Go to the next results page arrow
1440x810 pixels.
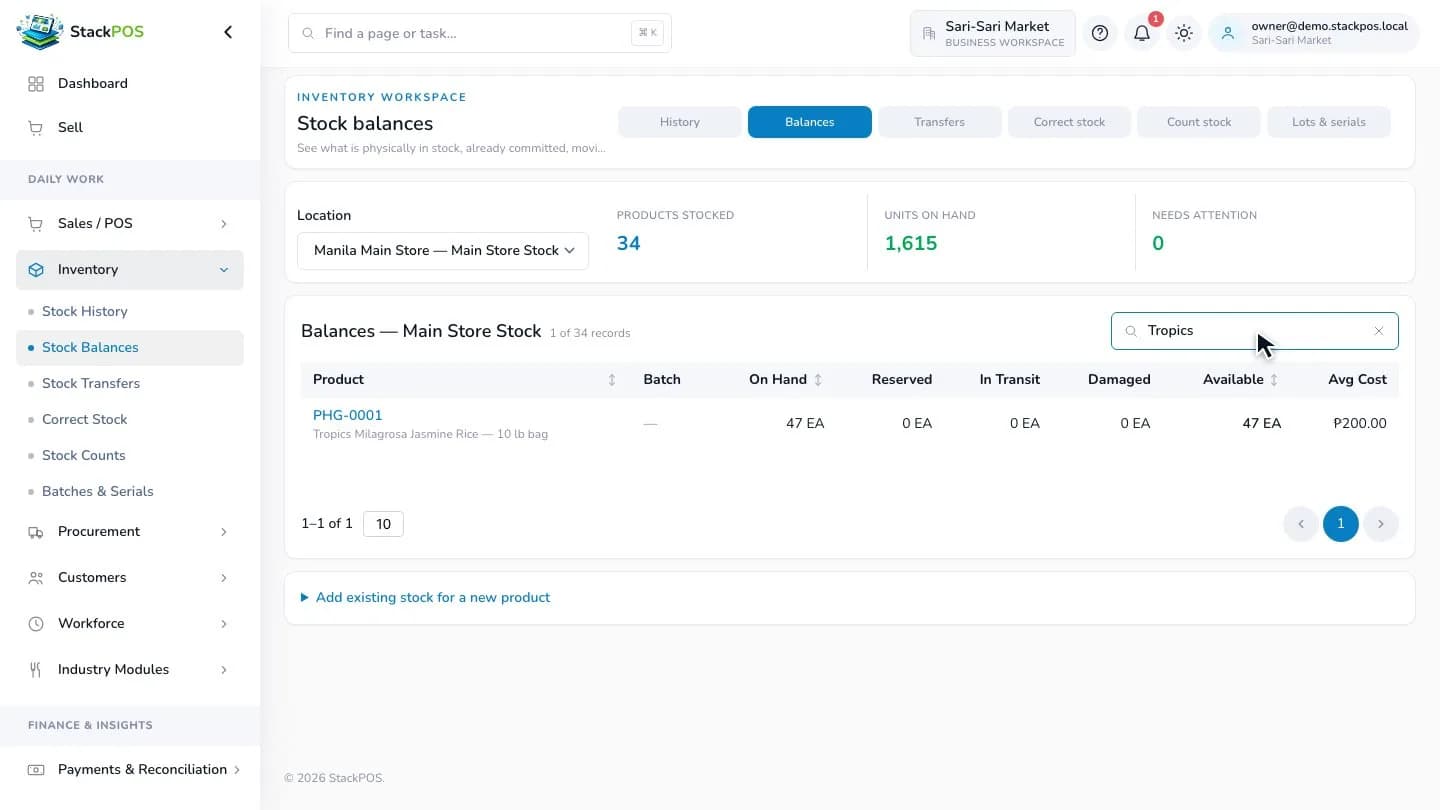1381,524
